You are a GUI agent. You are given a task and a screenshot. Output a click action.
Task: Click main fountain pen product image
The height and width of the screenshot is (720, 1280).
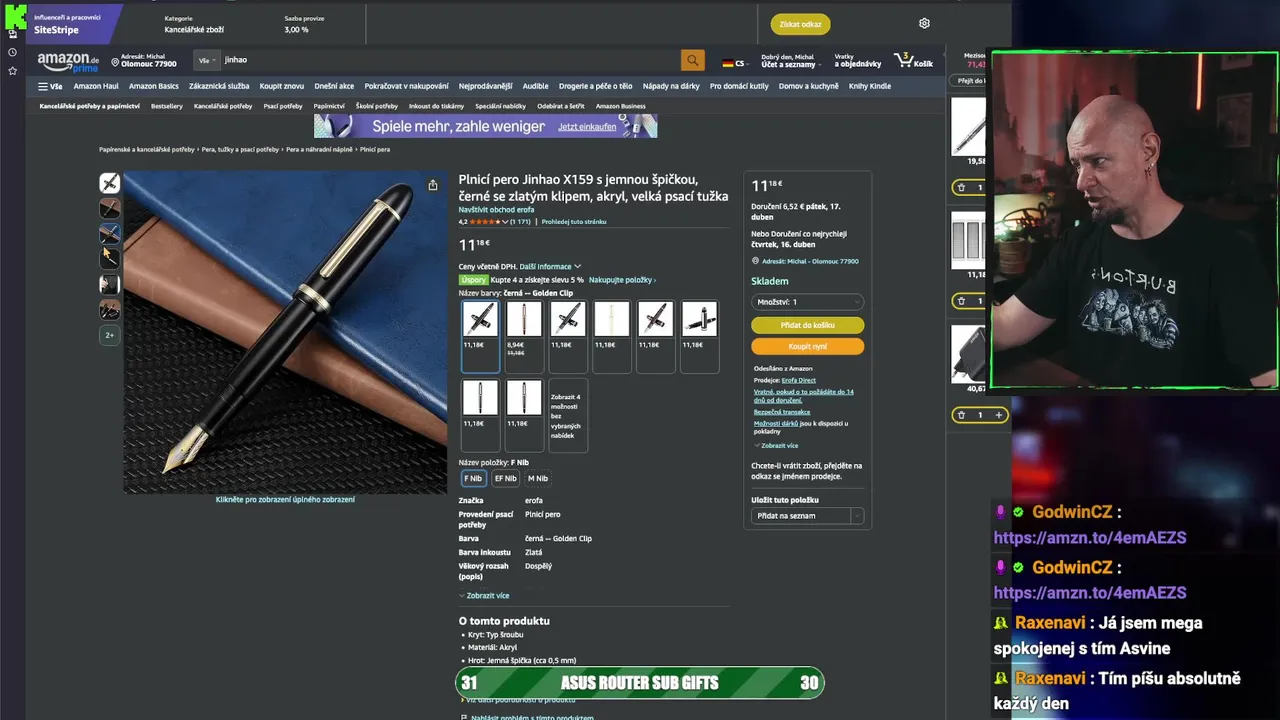point(285,332)
